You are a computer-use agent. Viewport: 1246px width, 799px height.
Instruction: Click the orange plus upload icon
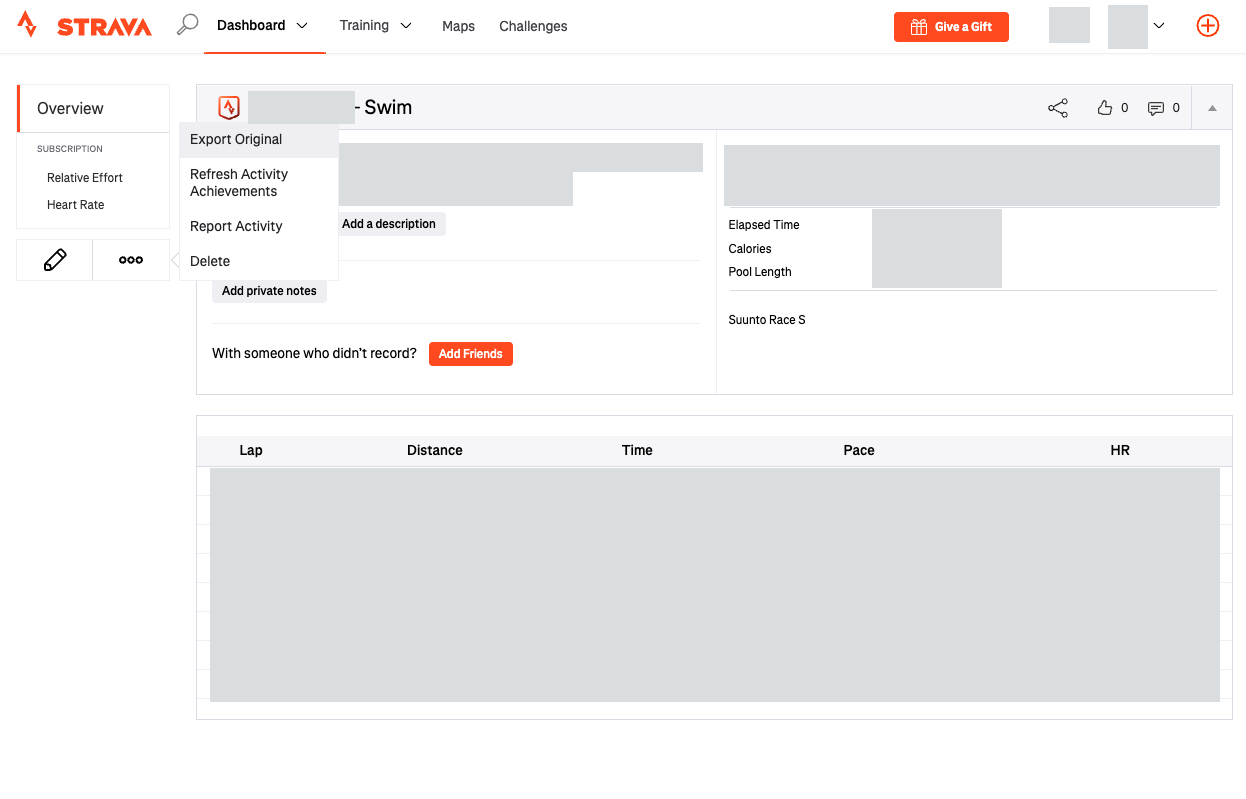pos(1208,26)
